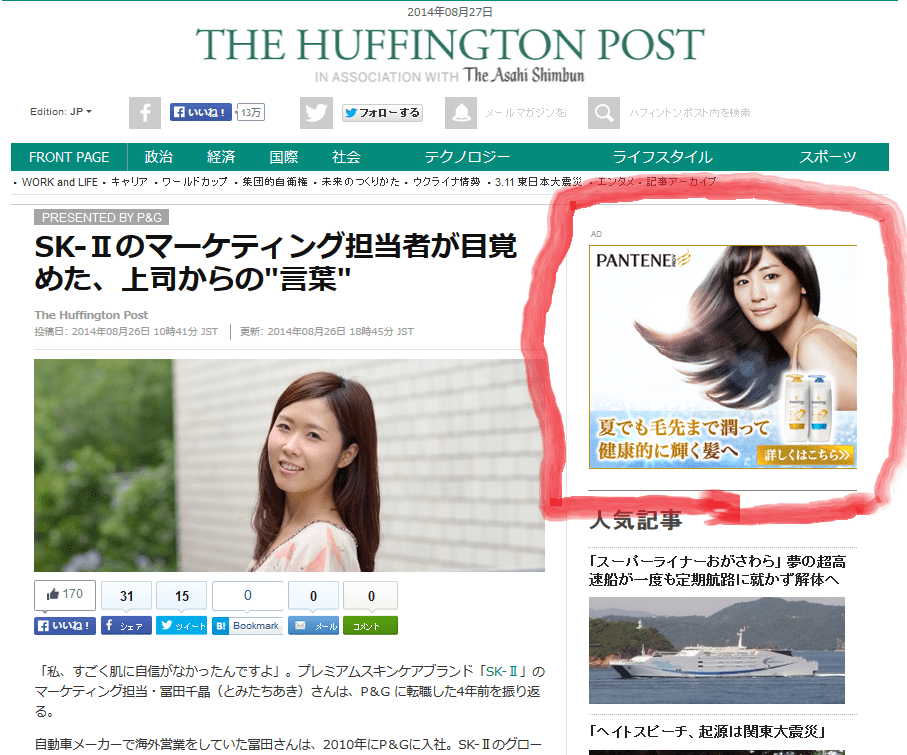Click the Twitter フォローする button
The image size is (907, 755).
point(382,113)
